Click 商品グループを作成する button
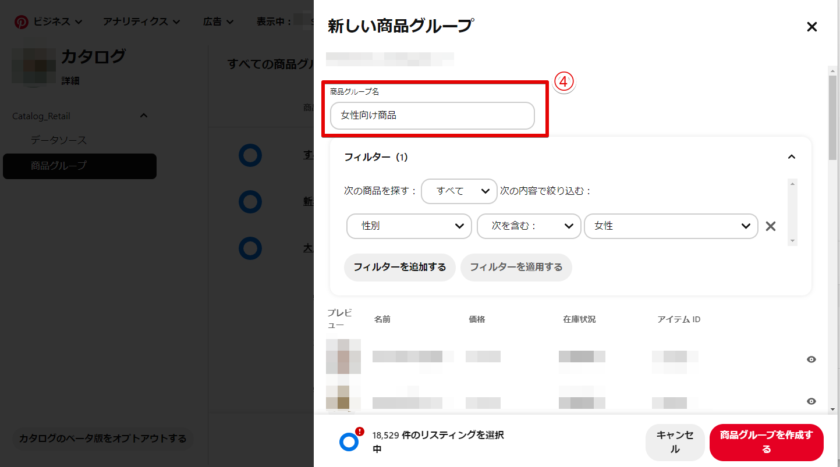The image size is (840, 467). pos(766,442)
